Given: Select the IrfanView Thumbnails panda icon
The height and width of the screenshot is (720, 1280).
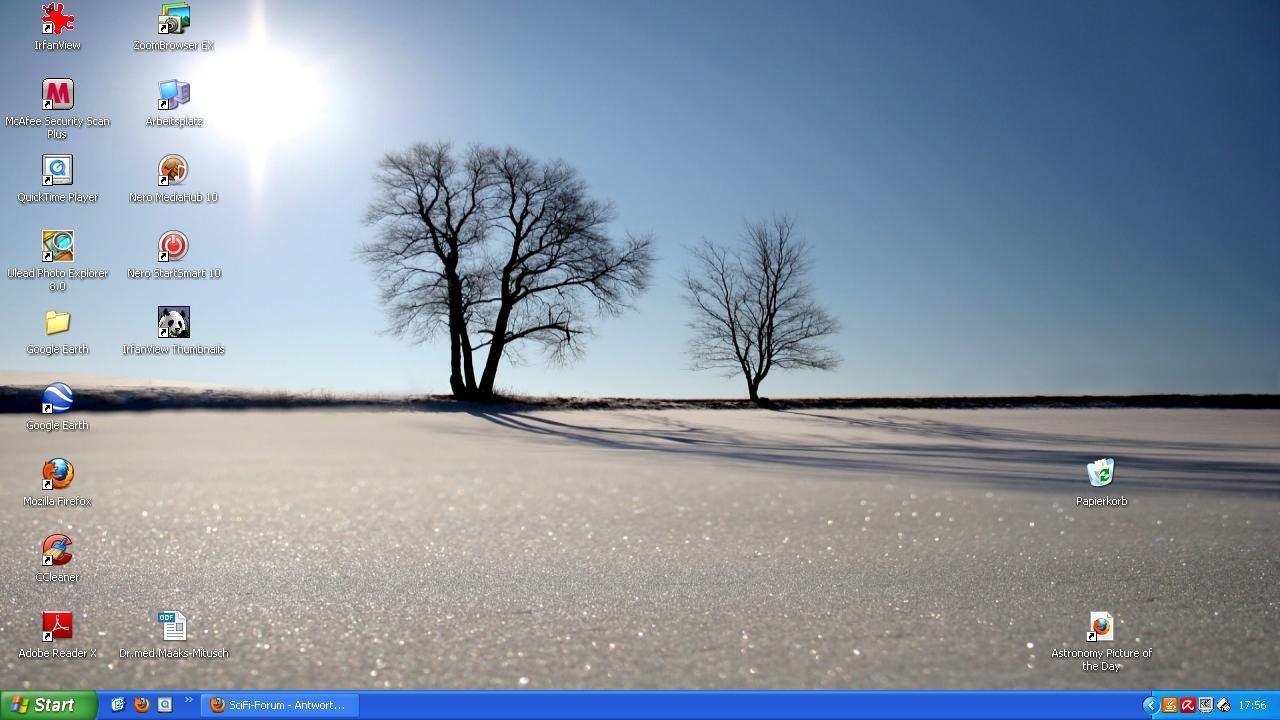Looking at the screenshot, I should (x=173, y=323).
